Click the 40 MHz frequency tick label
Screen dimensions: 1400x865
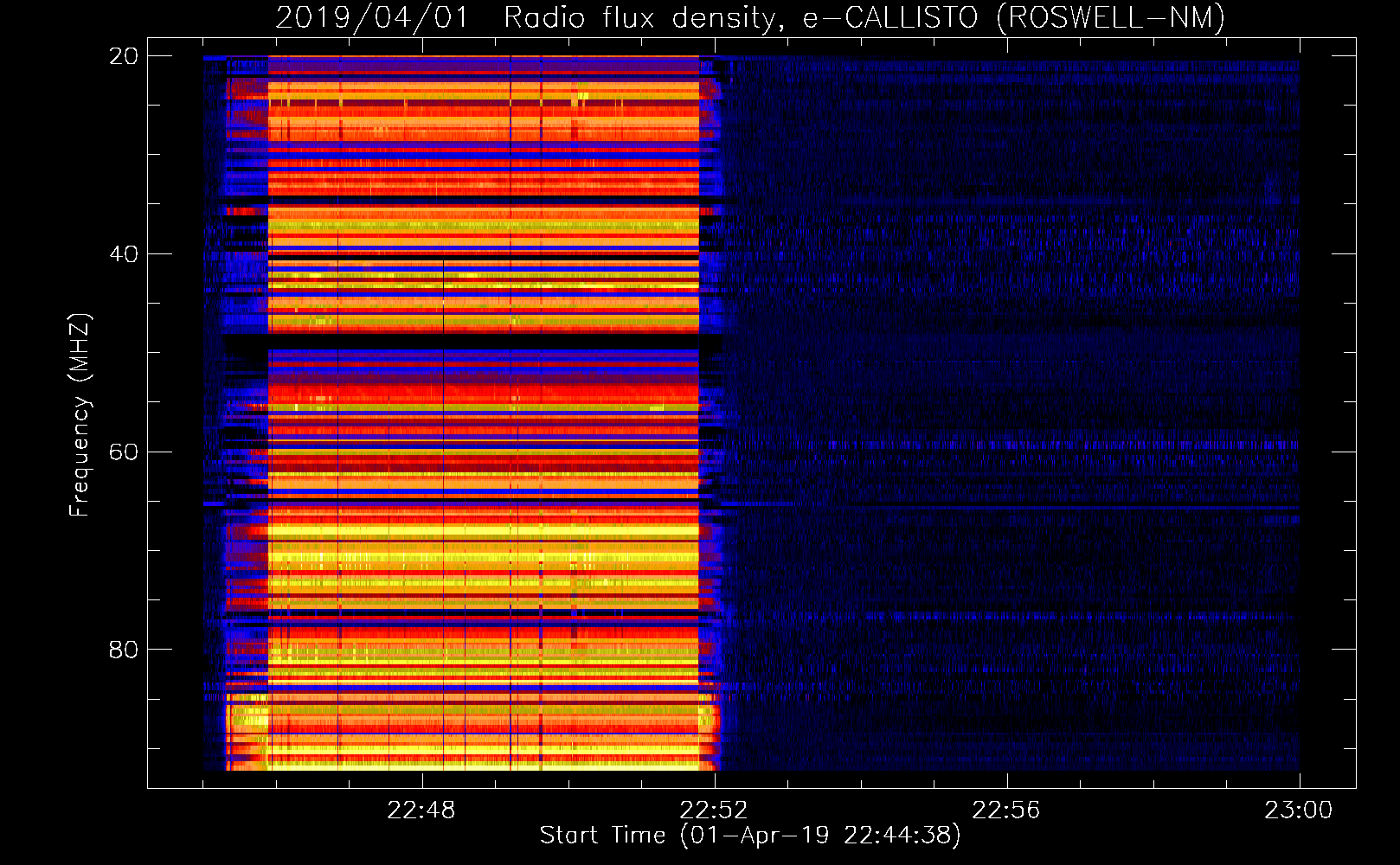[124, 254]
